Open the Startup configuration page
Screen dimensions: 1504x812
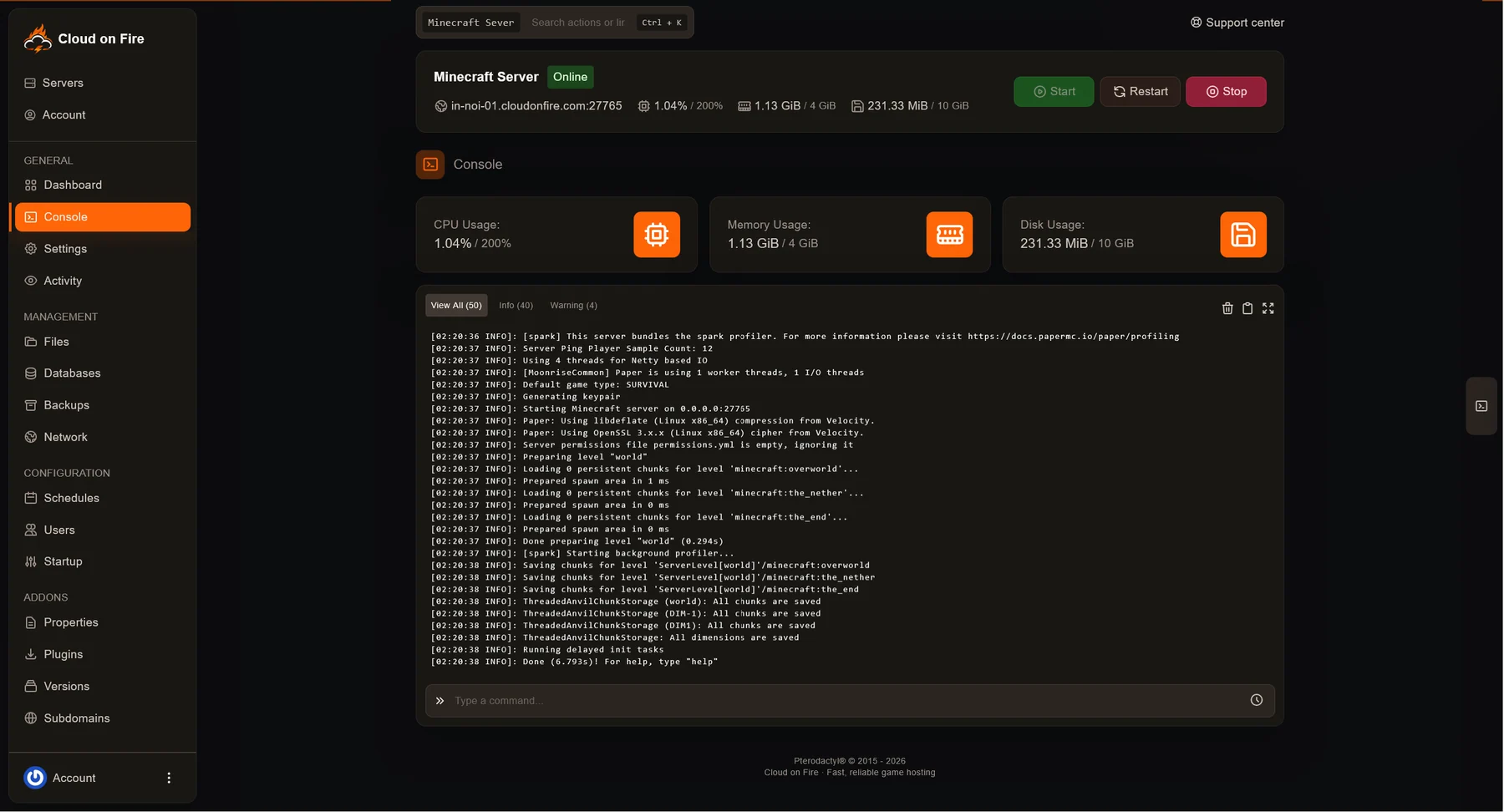point(103,561)
